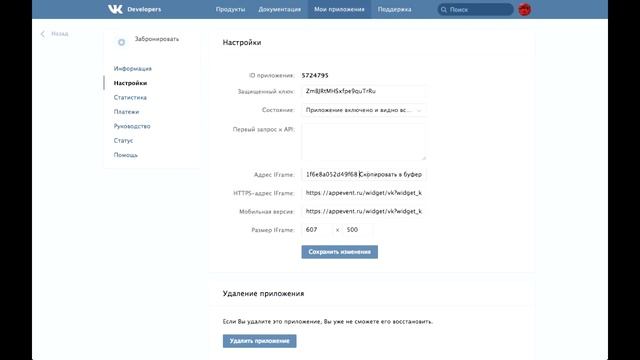Select the Настройки sidebar section

(x=130, y=83)
